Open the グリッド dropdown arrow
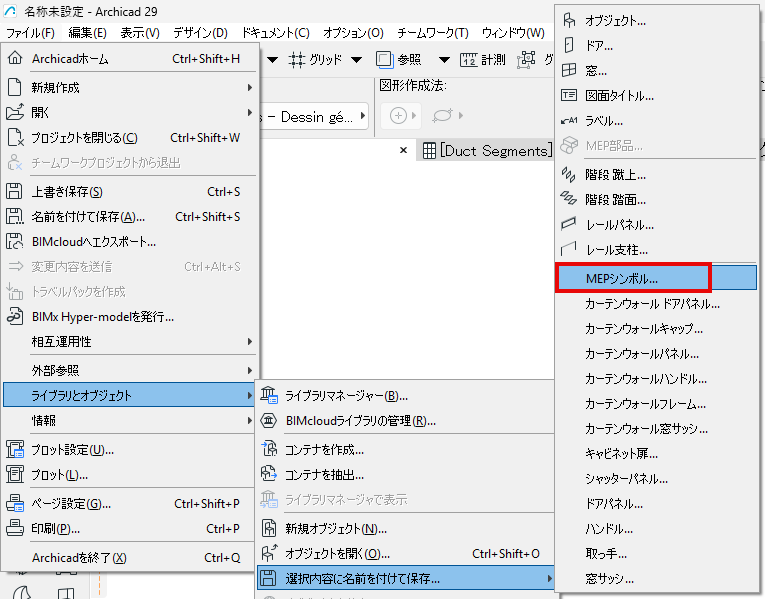 [x=357, y=60]
